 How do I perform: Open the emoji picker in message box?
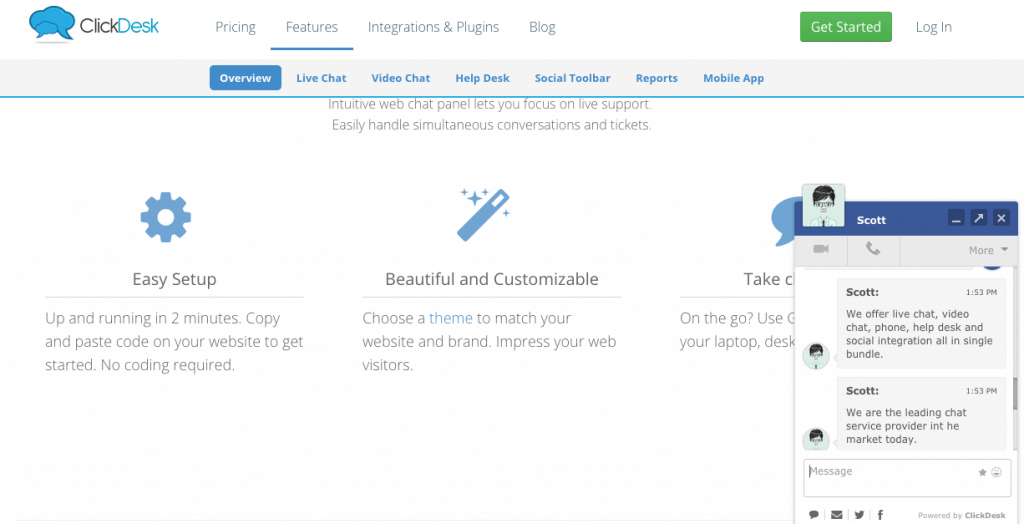coord(996,472)
